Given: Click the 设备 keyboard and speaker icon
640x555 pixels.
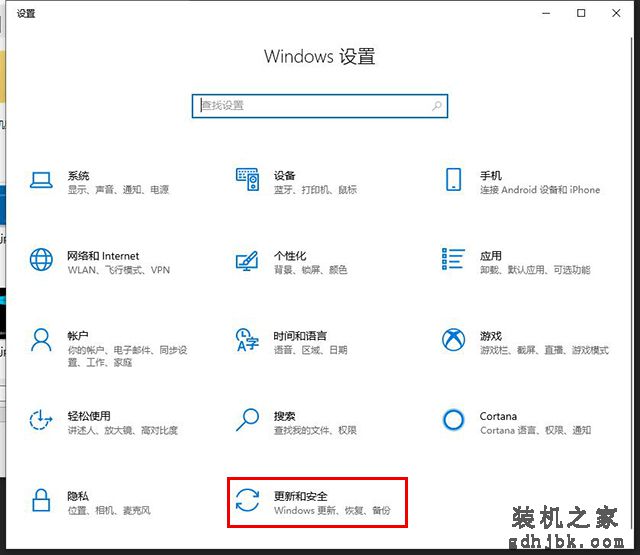Looking at the screenshot, I should [247, 180].
